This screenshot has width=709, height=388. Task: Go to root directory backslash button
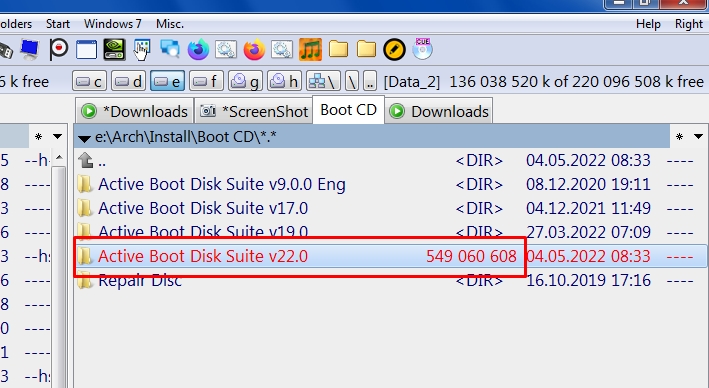tap(352, 82)
